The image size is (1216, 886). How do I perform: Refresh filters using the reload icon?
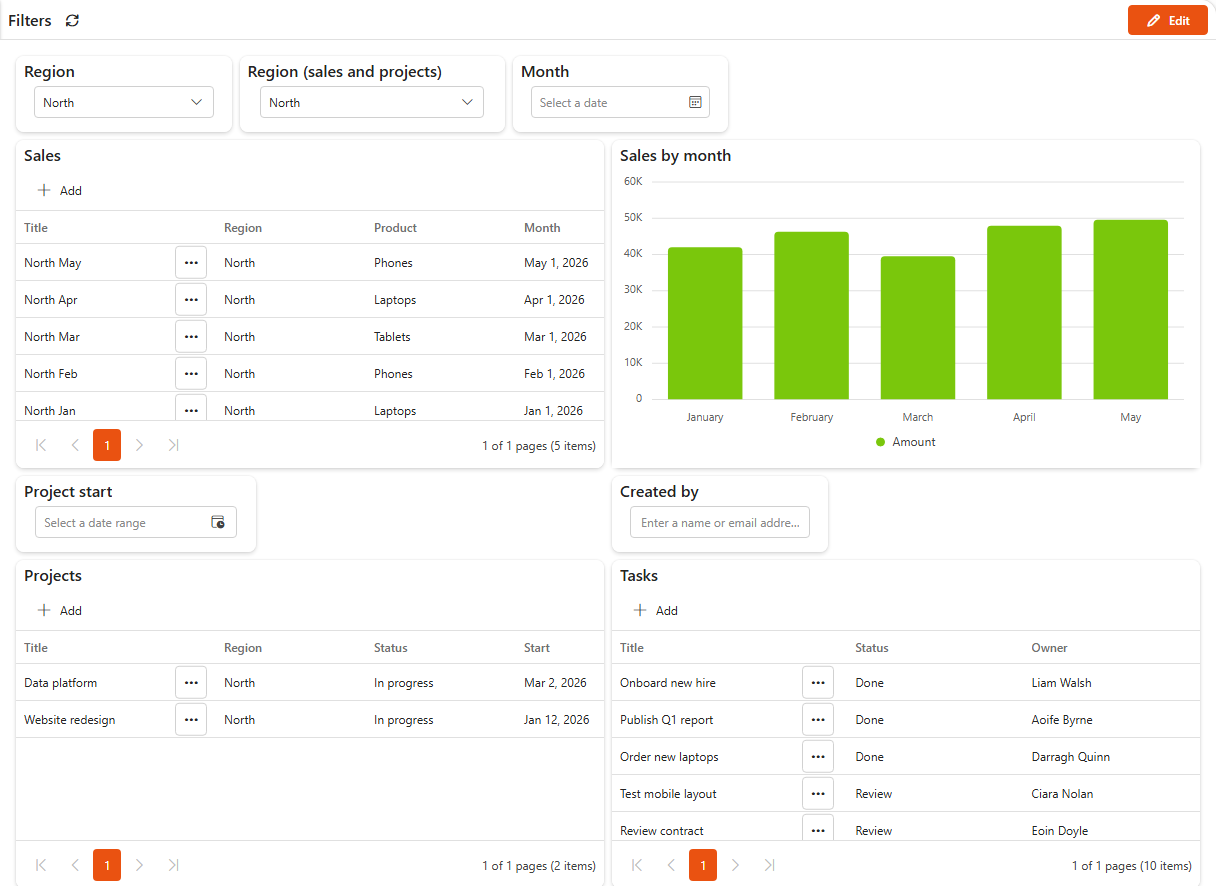72,21
